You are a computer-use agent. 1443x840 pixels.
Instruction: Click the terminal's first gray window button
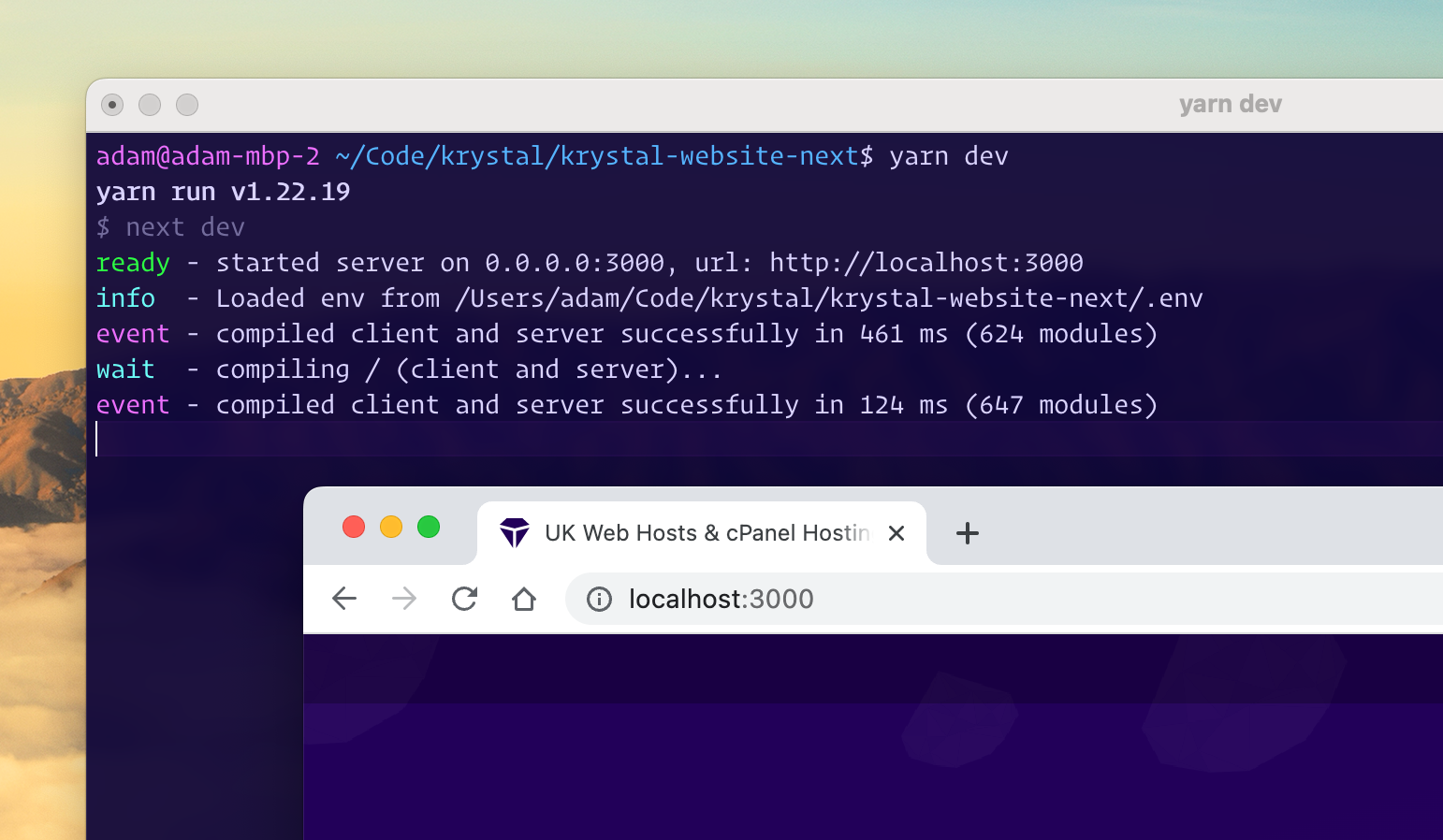pos(112,105)
